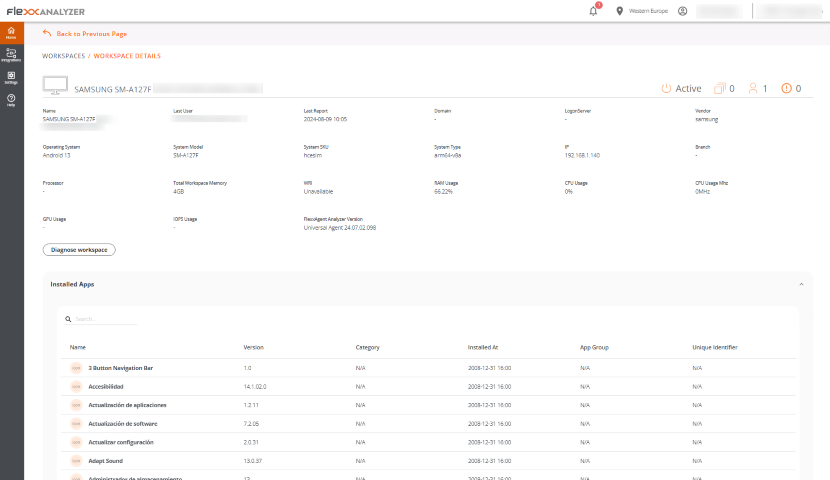The height and width of the screenshot is (480, 830).
Task: Click the 3 Button Navigation Bar app icon
Action: (x=76, y=368)
